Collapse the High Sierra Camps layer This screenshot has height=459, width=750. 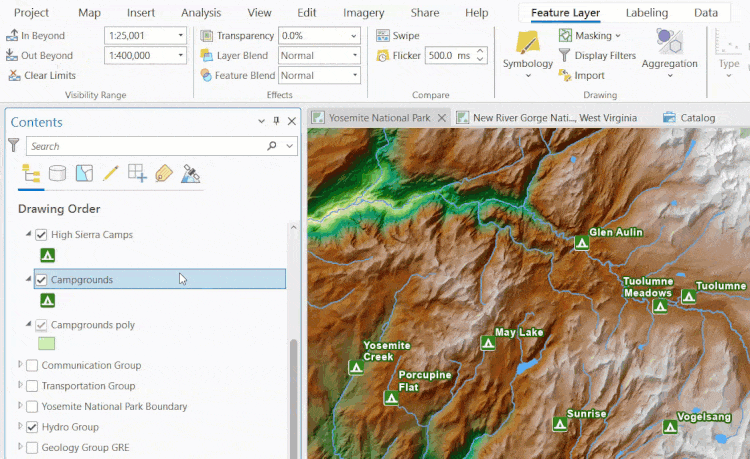[x=28, y=234]
